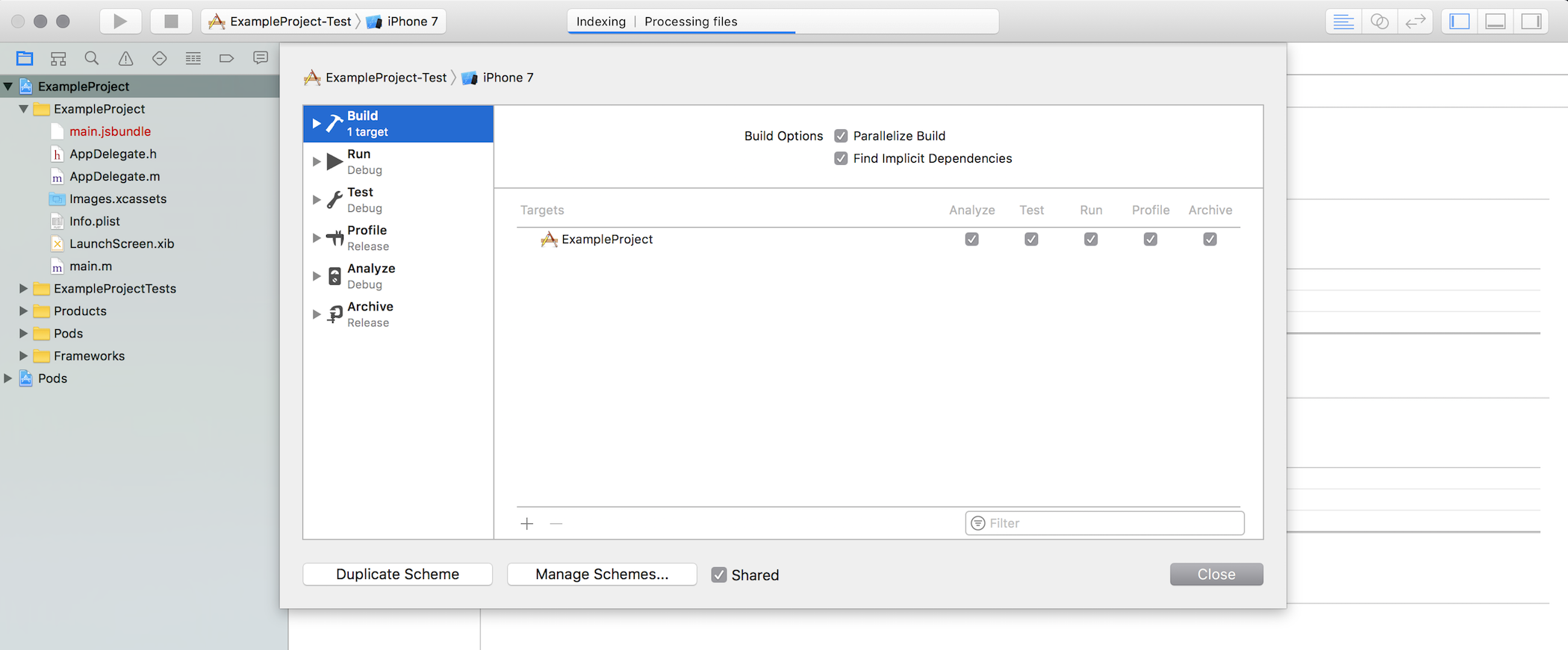Toggle the Utilities panel visibility

tap(1531, 21)
